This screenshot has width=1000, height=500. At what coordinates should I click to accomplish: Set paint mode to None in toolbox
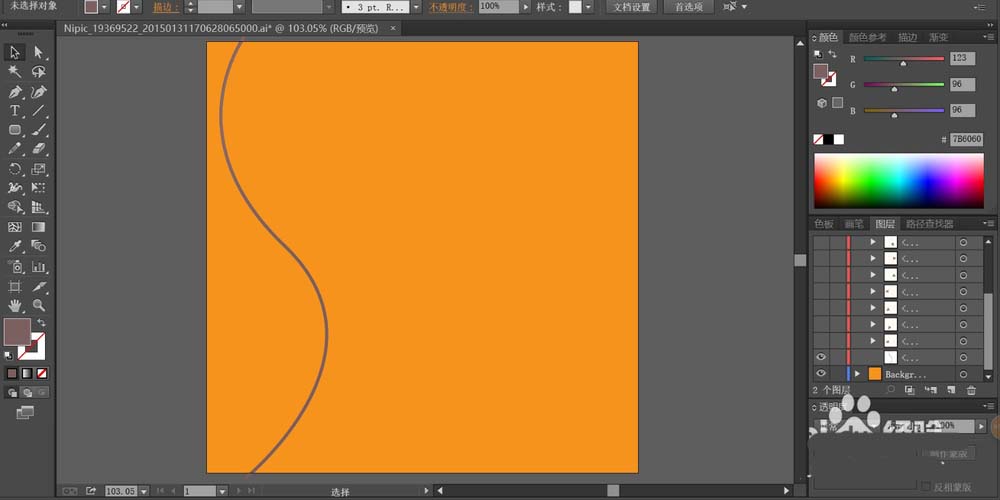point(42,373)
